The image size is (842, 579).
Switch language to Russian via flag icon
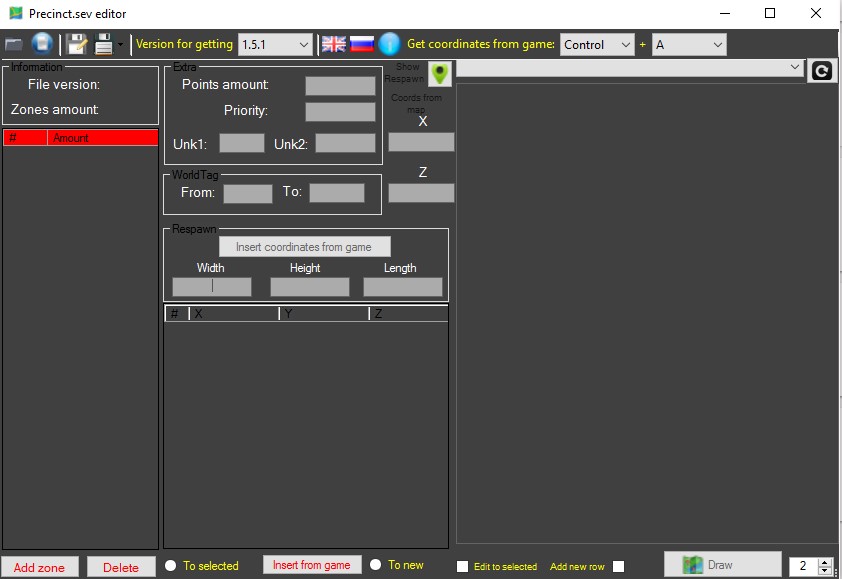(x=362, y=44)
